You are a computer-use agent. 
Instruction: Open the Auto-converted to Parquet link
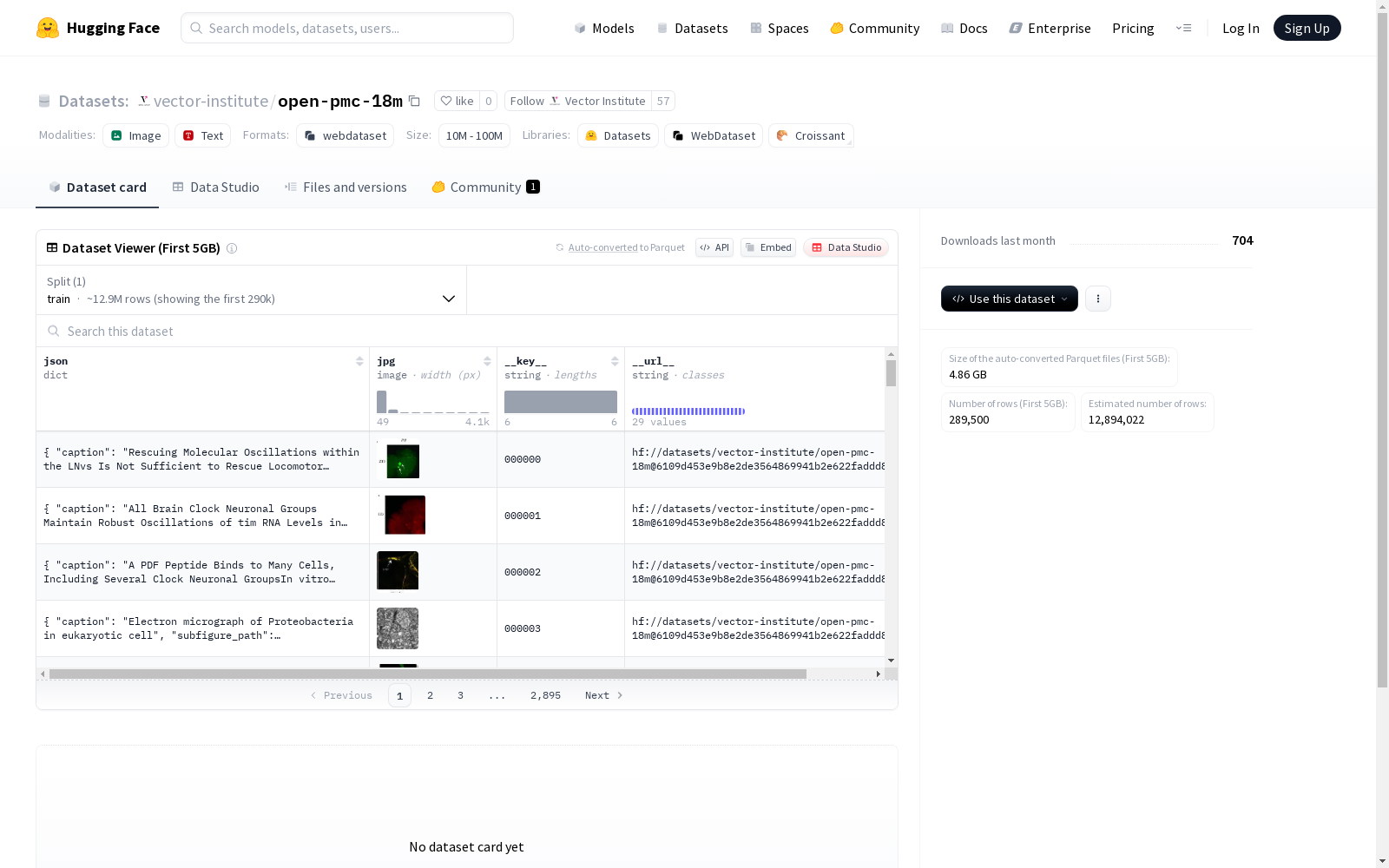click(x=602, y=247)
